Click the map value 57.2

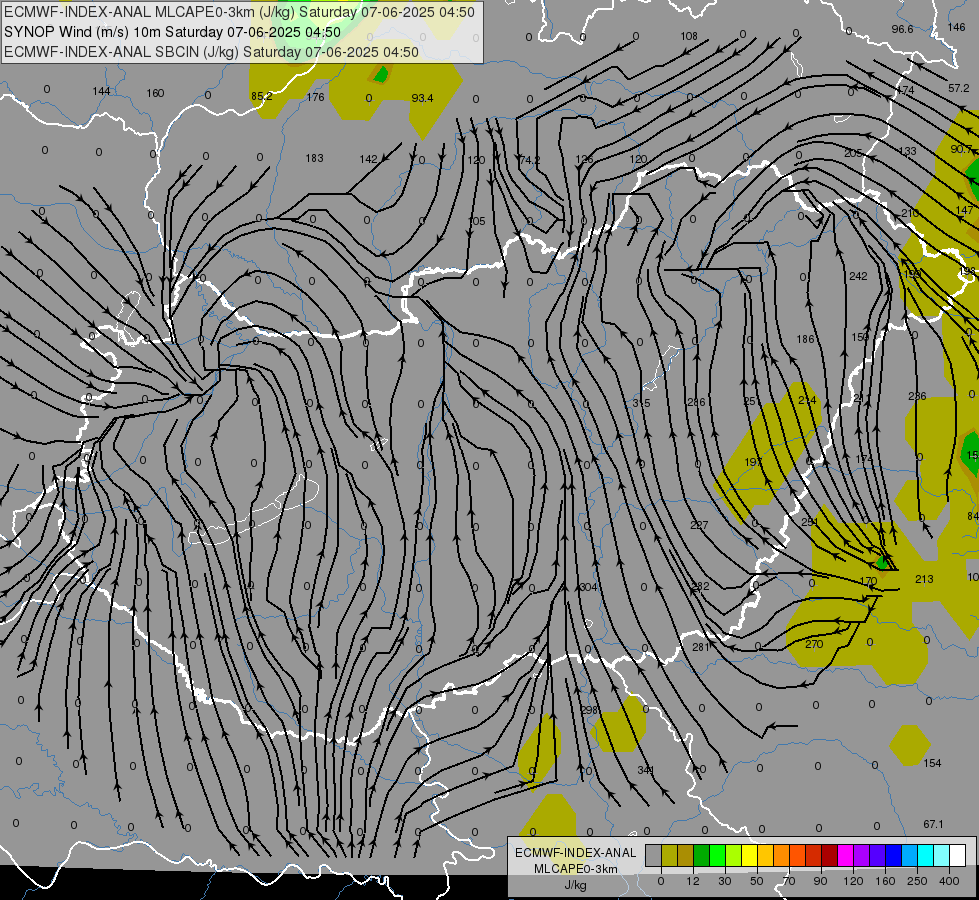(x=958, y=88)
